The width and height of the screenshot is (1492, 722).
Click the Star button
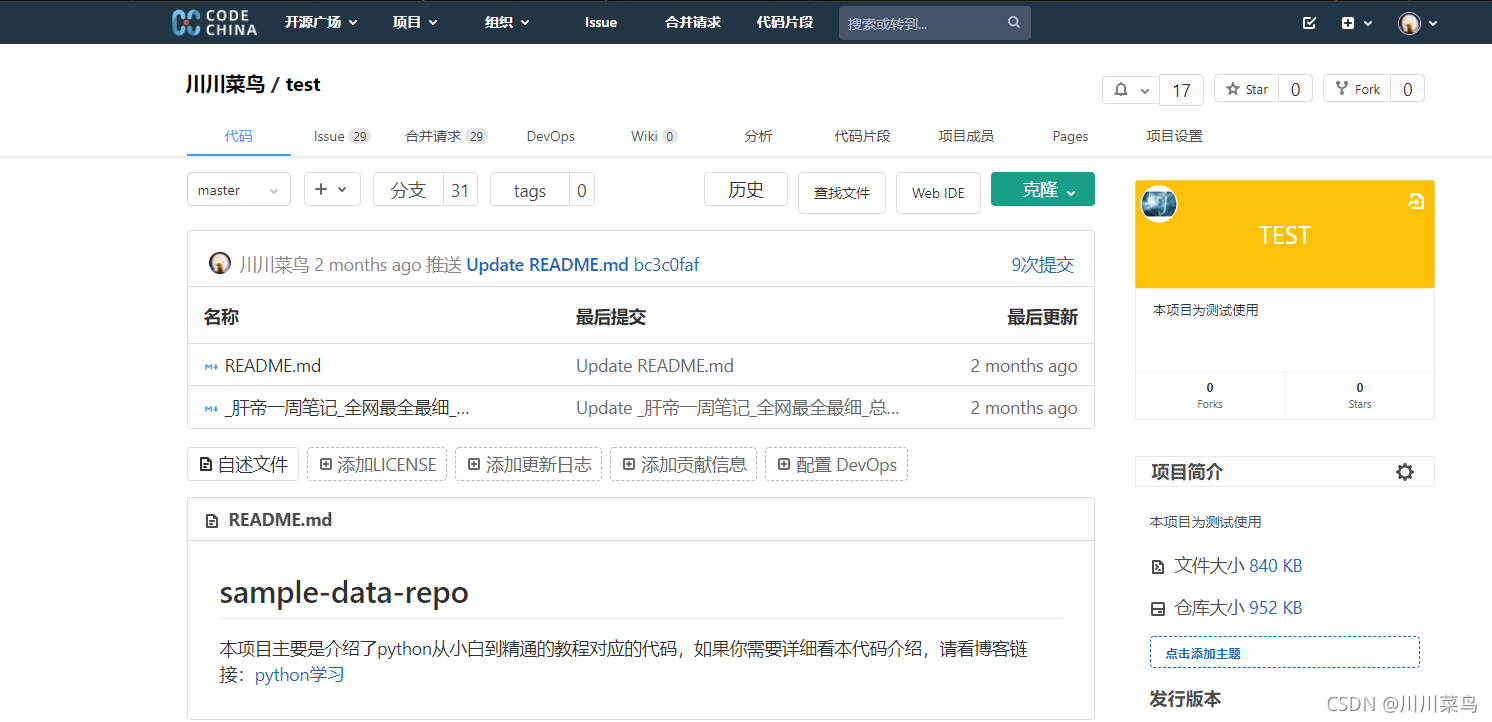coord(1247,89)
